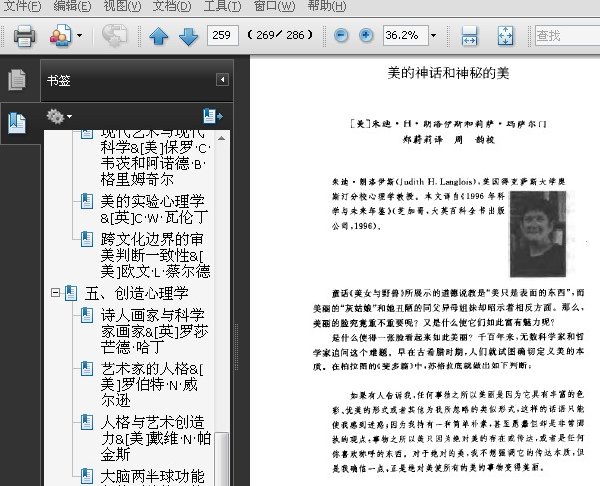Click the Print icon in toolbar

(24, 36)
